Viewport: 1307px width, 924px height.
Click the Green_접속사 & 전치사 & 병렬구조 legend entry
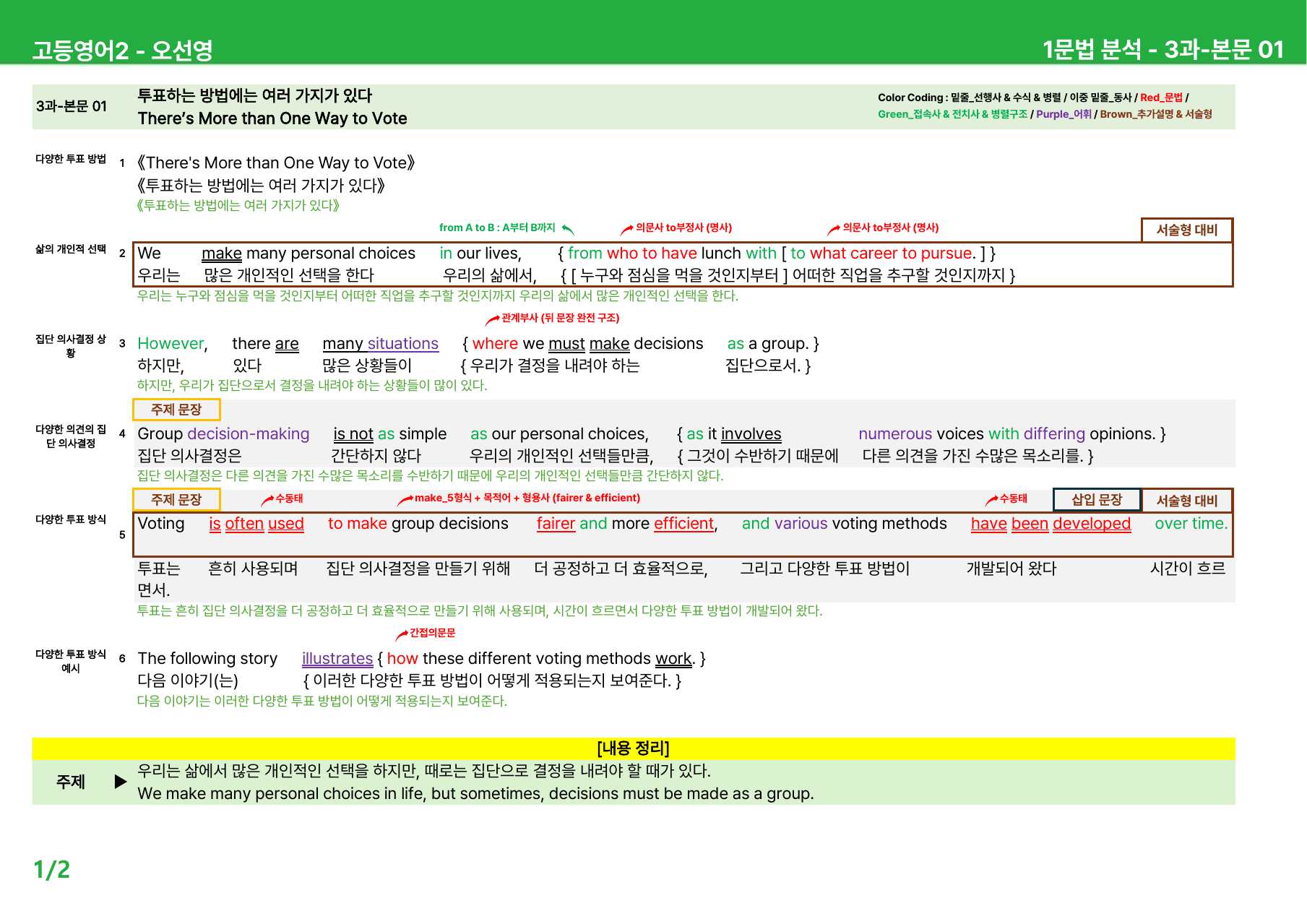(952, 114)
